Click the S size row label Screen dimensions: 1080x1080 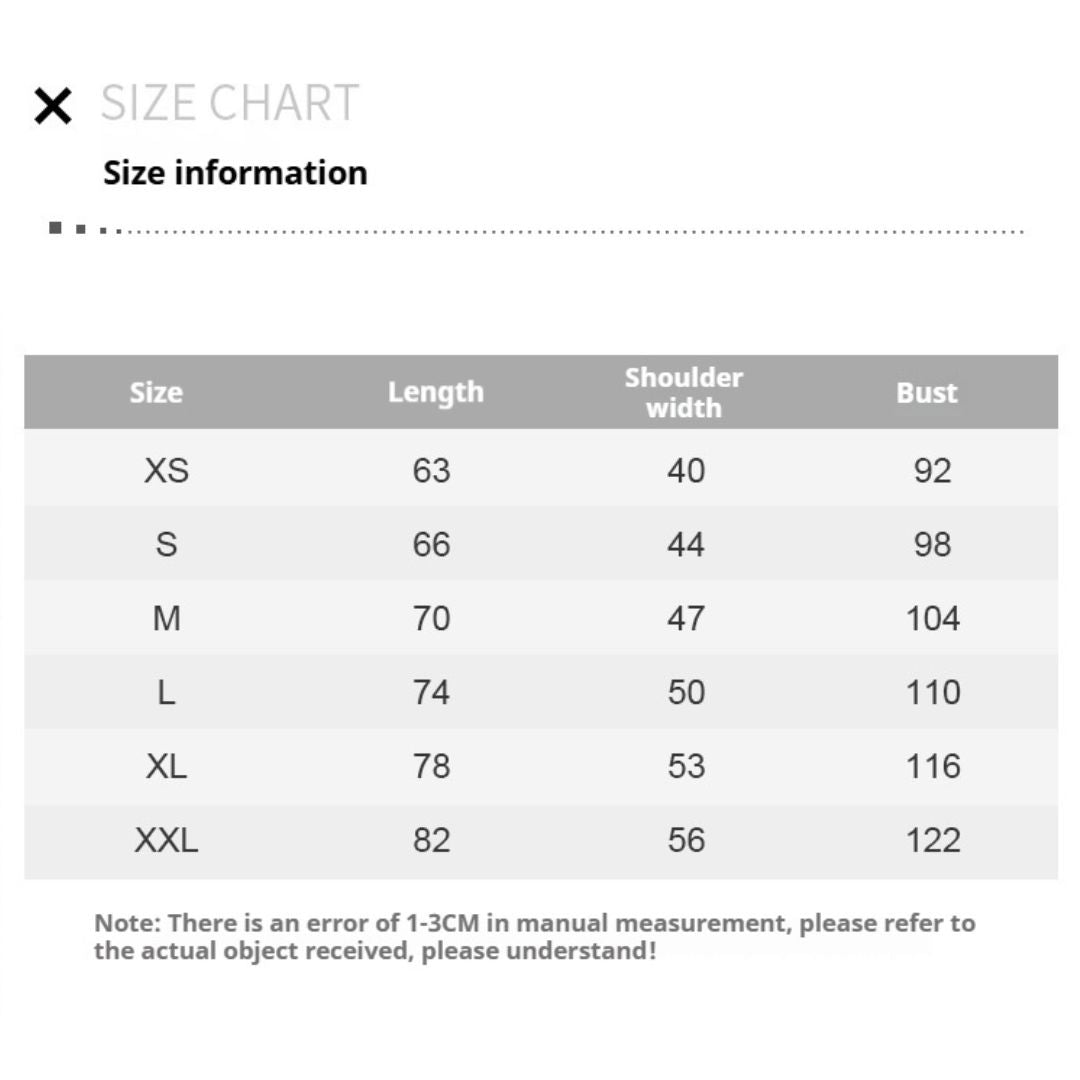point(166,544)
